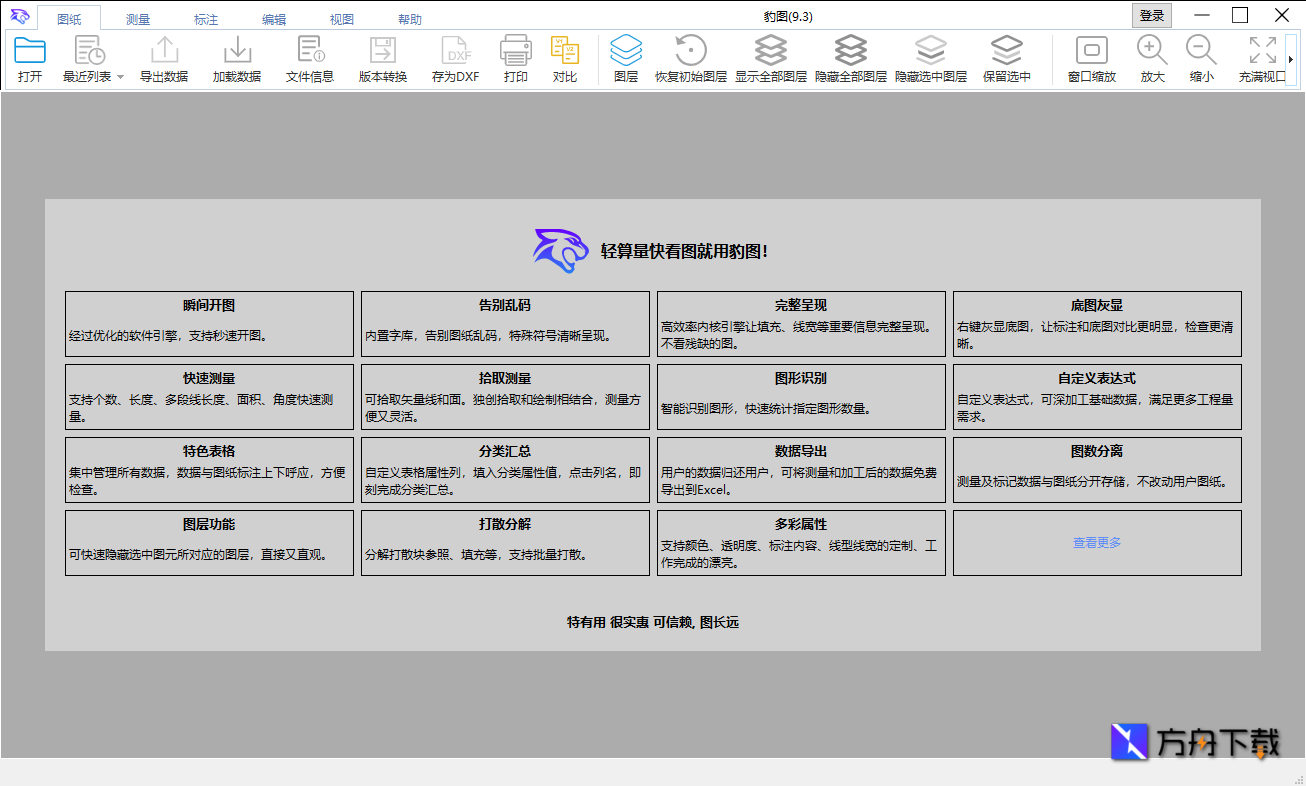Show all layers using 显示全部图层
The width and height of the screenshot is (1306, 786).
point(770,57)
